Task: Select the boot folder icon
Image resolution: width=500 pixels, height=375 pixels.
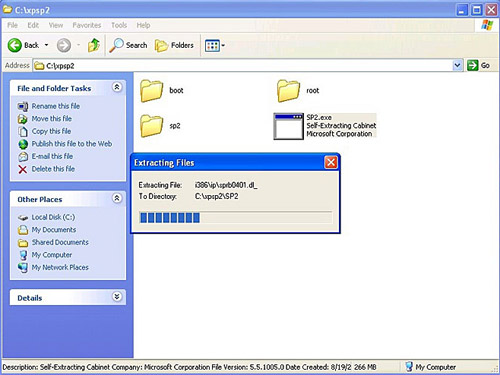Action: pyautogui.click(x=152, y=90)
